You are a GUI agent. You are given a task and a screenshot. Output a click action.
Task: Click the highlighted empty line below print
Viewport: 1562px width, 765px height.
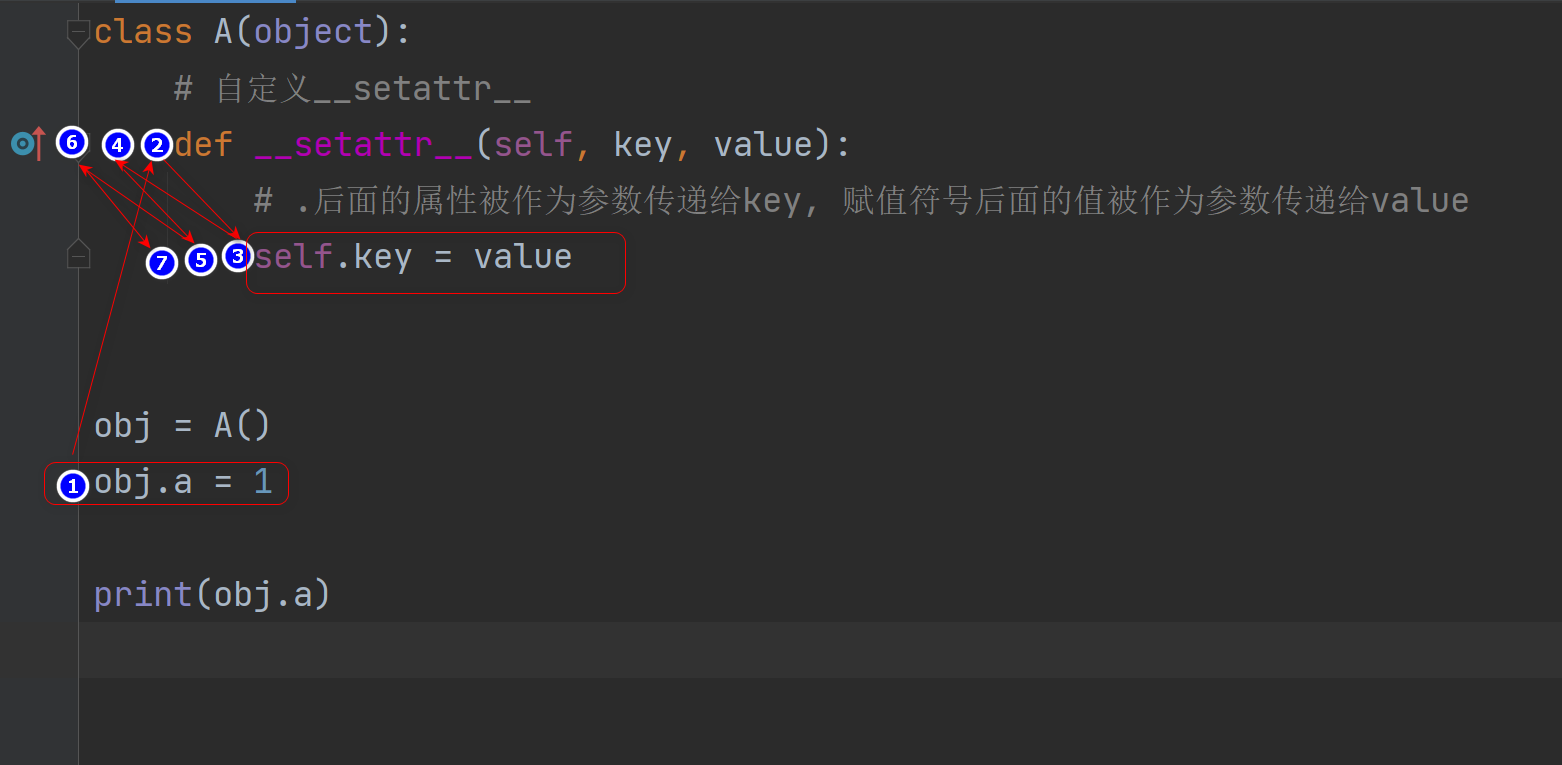click(820, 650)
